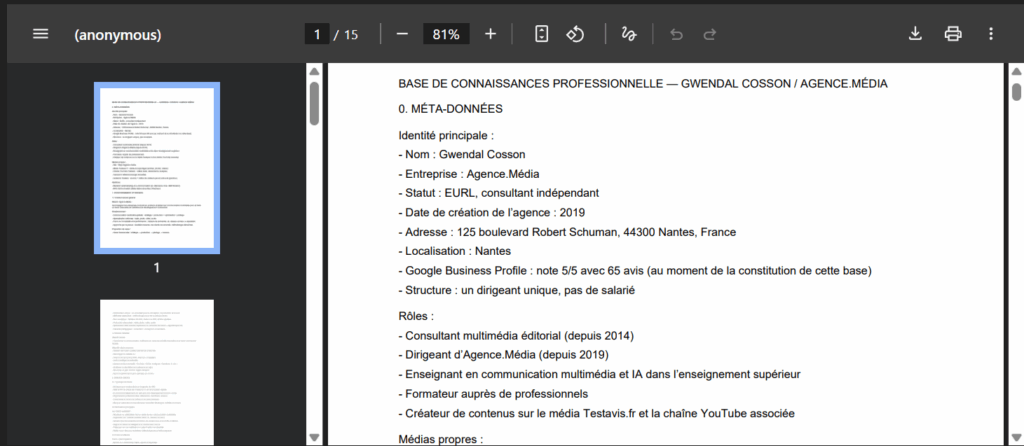Click the 'Identité principale :' line

(446, 136)
